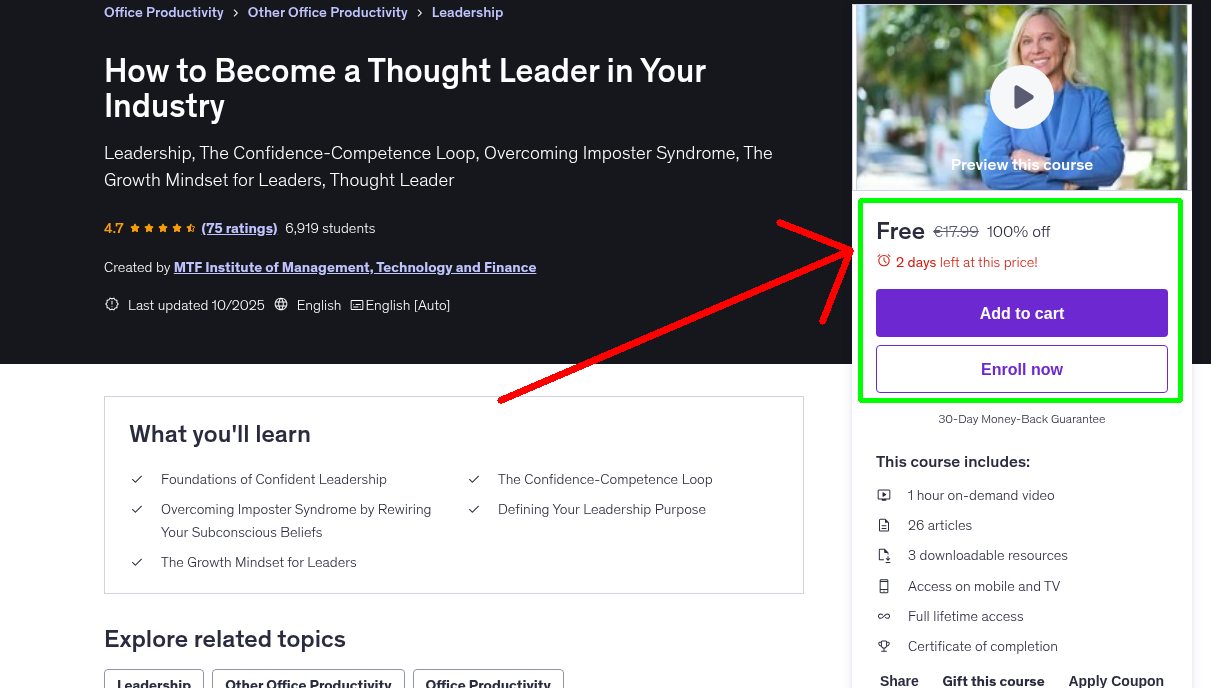Click the infinity lifetime access icon
The width and height of the screenshot is (1211, 688).
tap(884, 616)
